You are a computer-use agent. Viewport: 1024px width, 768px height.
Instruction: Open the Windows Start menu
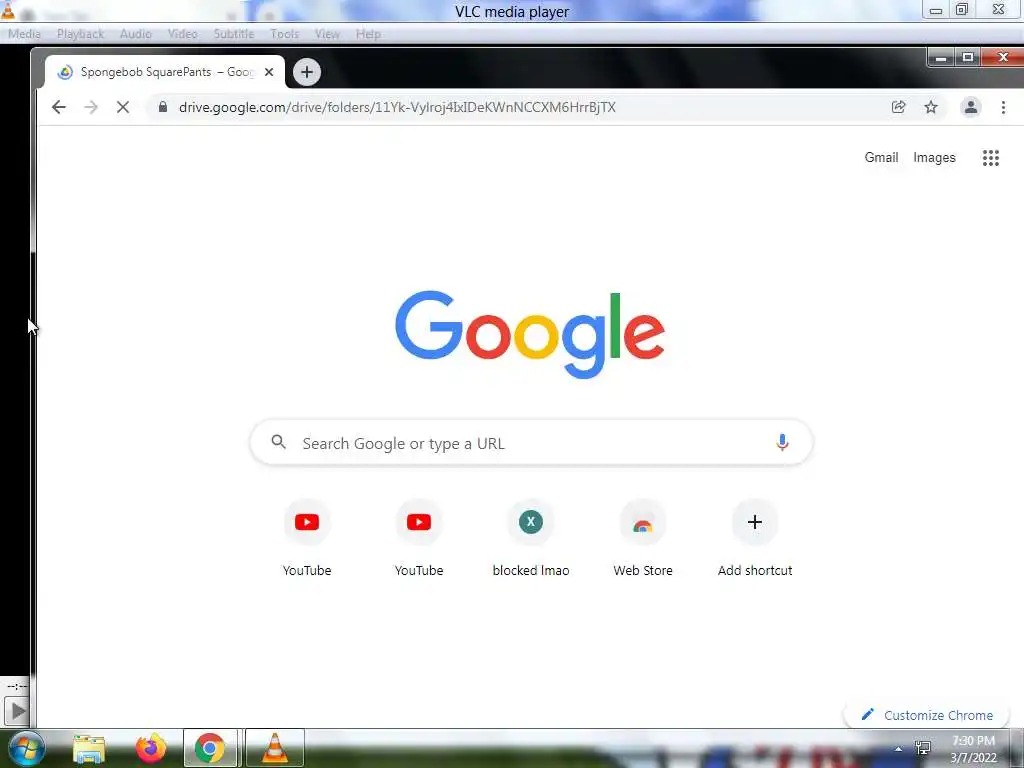[26, 748]
